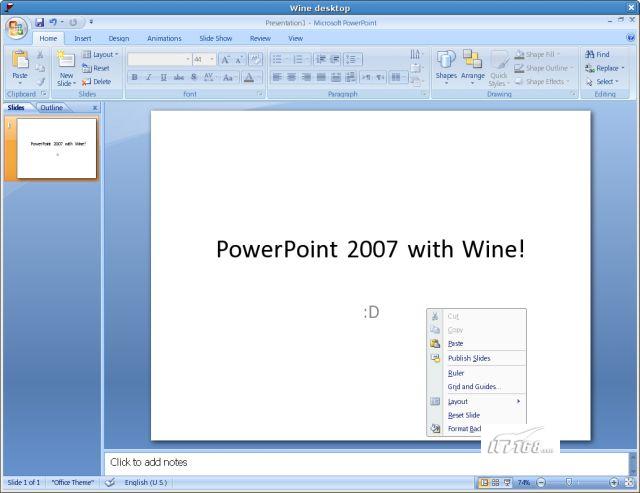Expand line spacing options

click(353, 60)
